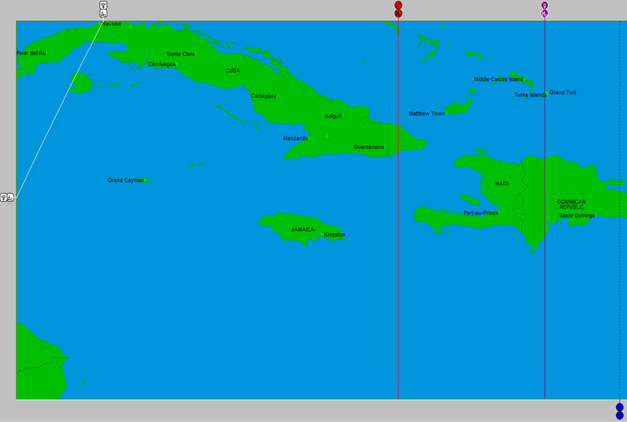This screenshot has height=422, width=627.
Task: Click the JAMAICA country label
Action: (303, 230)
